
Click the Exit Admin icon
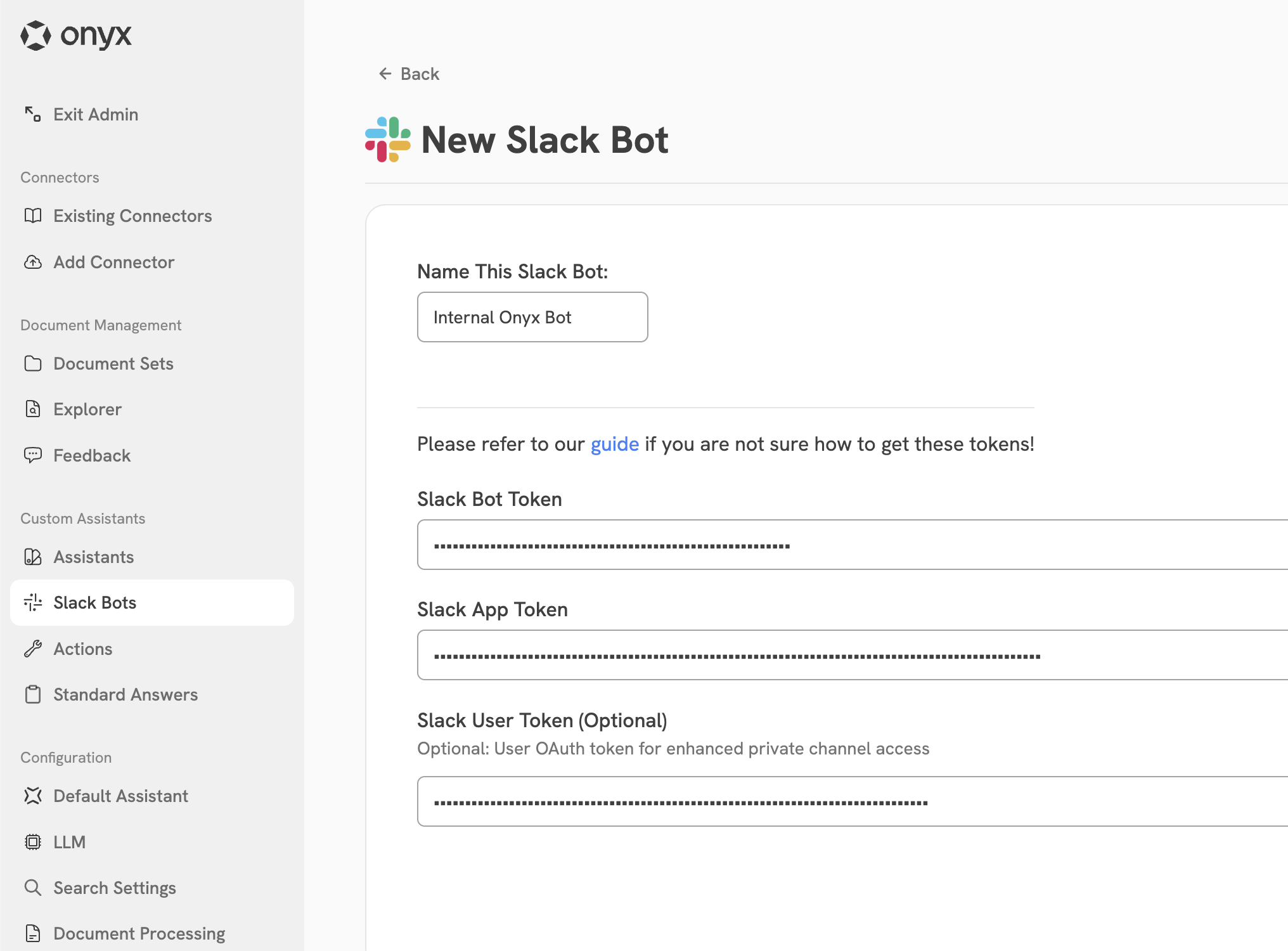click(33, 114)
